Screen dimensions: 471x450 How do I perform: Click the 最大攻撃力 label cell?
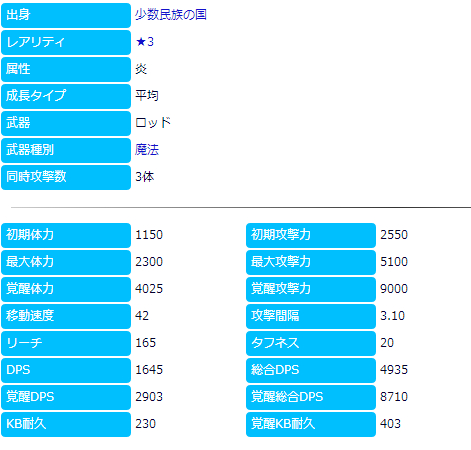[x=311, y=262]
